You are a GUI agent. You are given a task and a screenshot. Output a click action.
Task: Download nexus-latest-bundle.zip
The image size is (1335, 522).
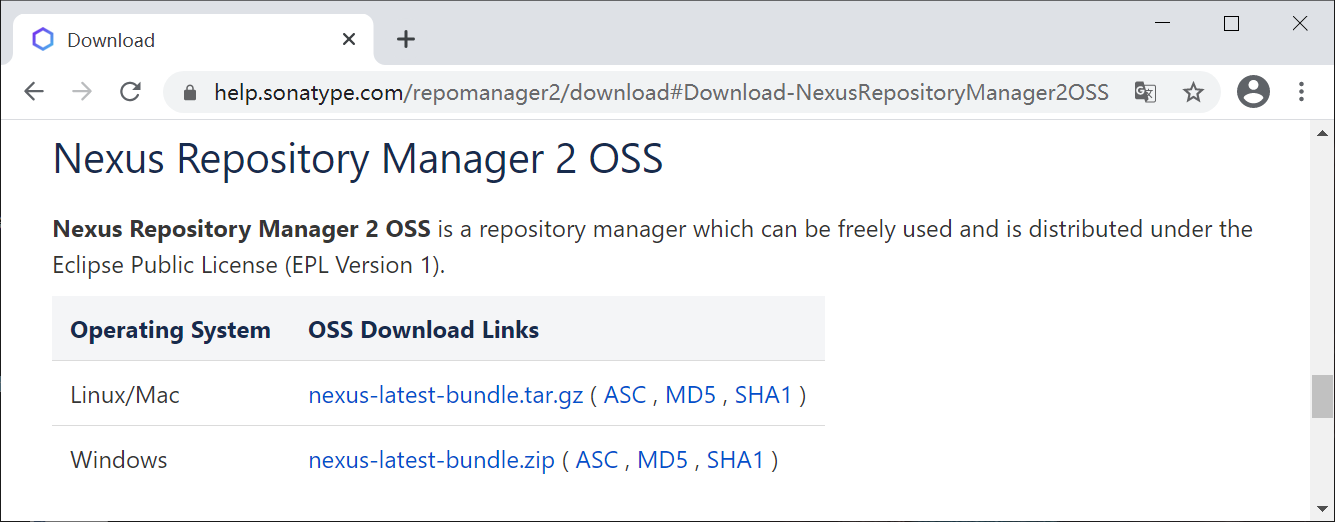[x=432, y=460]
